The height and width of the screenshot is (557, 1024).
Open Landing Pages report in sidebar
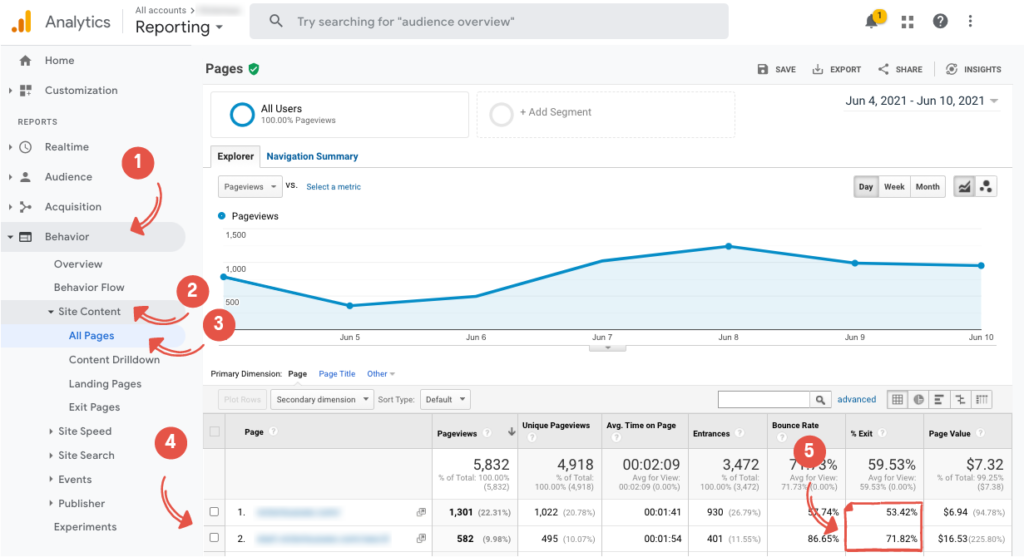(105, 384)
